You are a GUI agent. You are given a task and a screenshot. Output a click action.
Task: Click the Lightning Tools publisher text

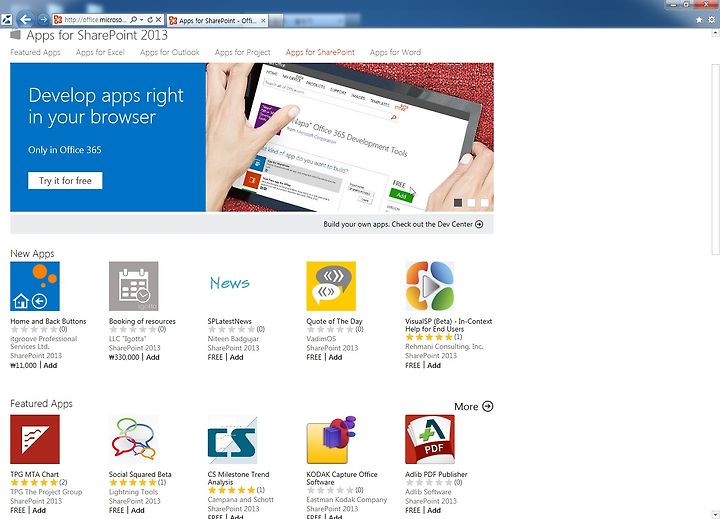(133, 492)
